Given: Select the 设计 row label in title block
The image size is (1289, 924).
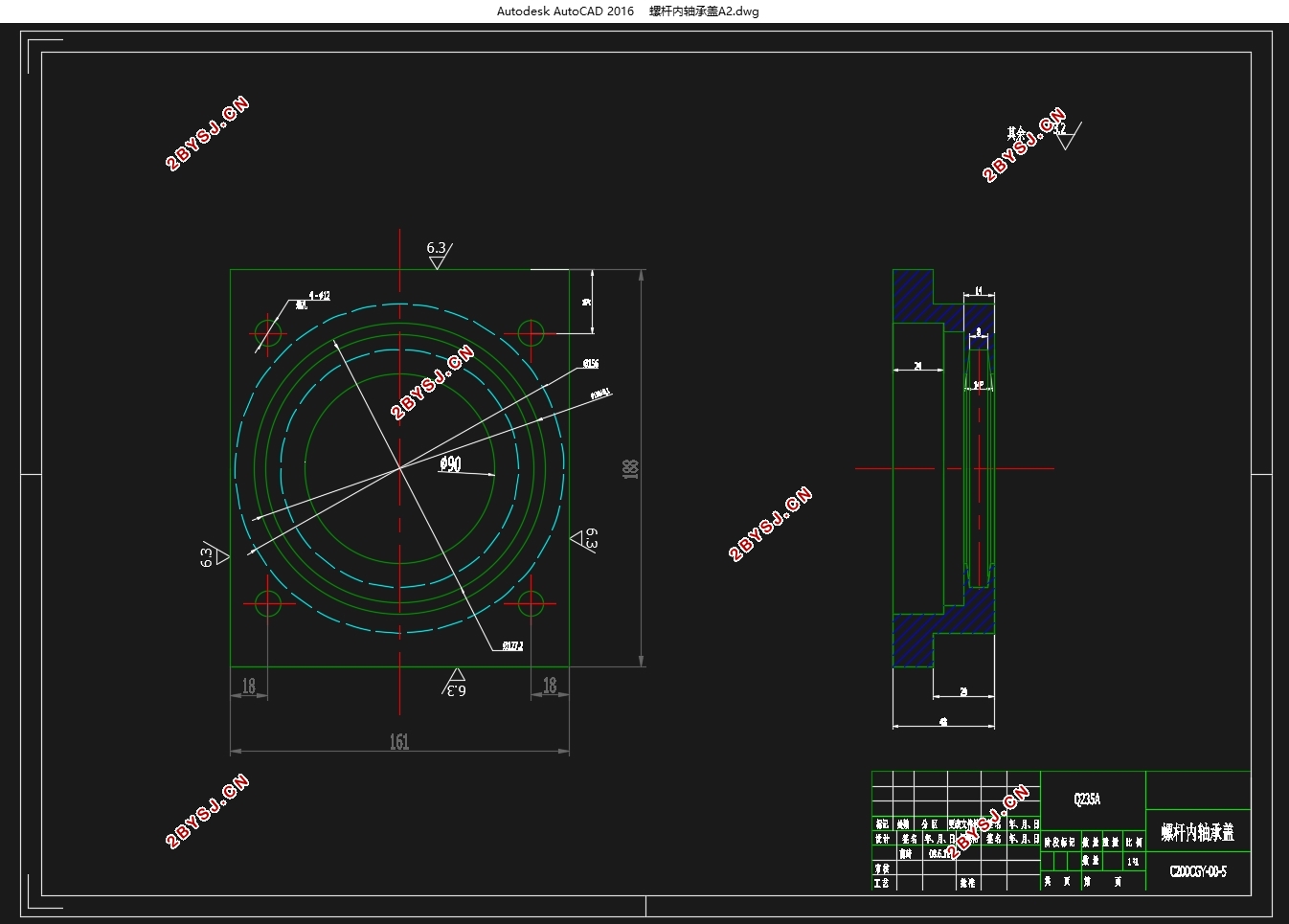Looking at the screenshot, I should coord(882,839).
